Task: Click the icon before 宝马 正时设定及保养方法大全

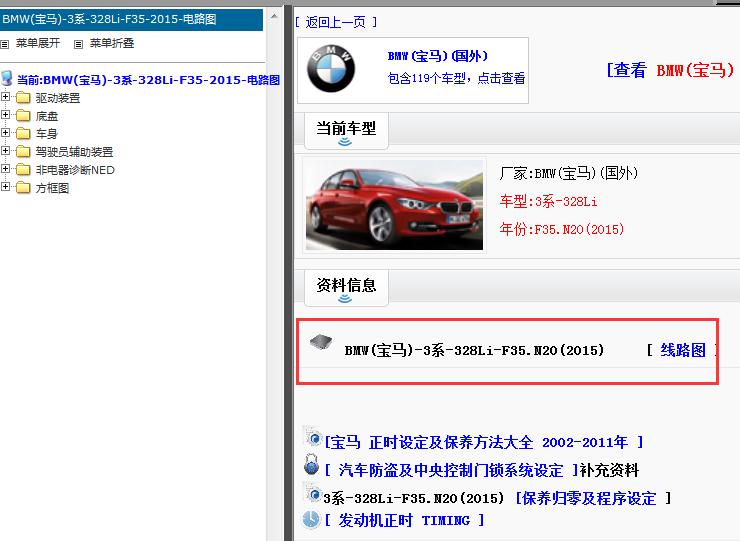Action: tap(312, 437)
